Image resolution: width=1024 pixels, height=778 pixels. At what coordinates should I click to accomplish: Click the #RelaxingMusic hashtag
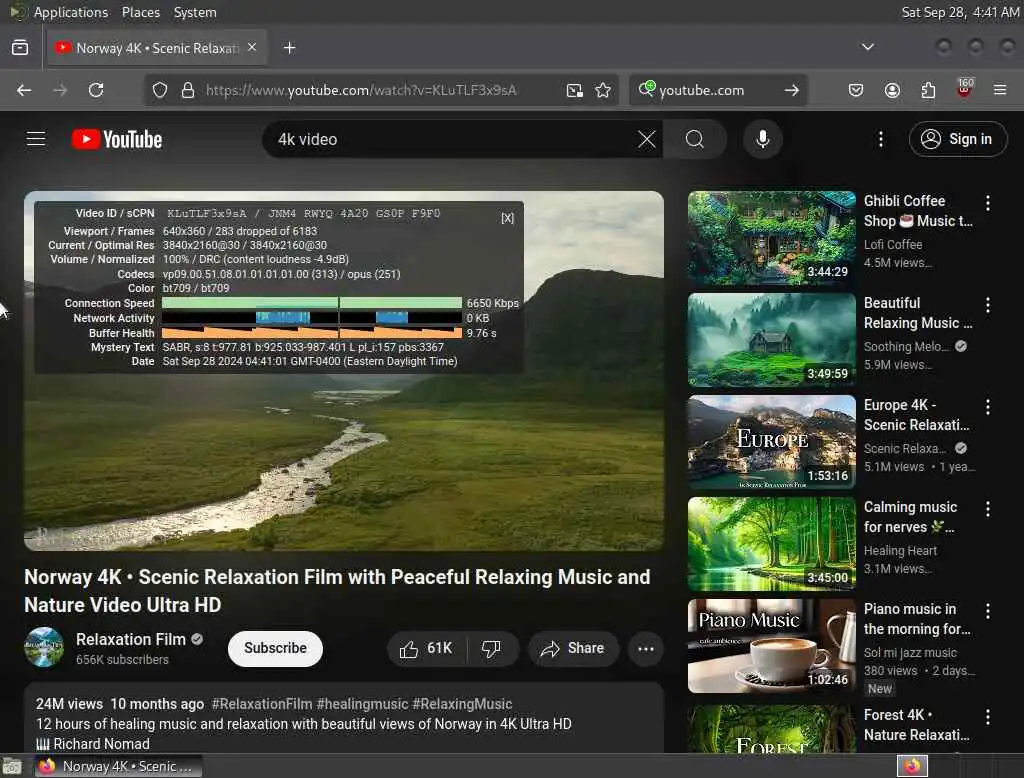(x=462, y=704)
